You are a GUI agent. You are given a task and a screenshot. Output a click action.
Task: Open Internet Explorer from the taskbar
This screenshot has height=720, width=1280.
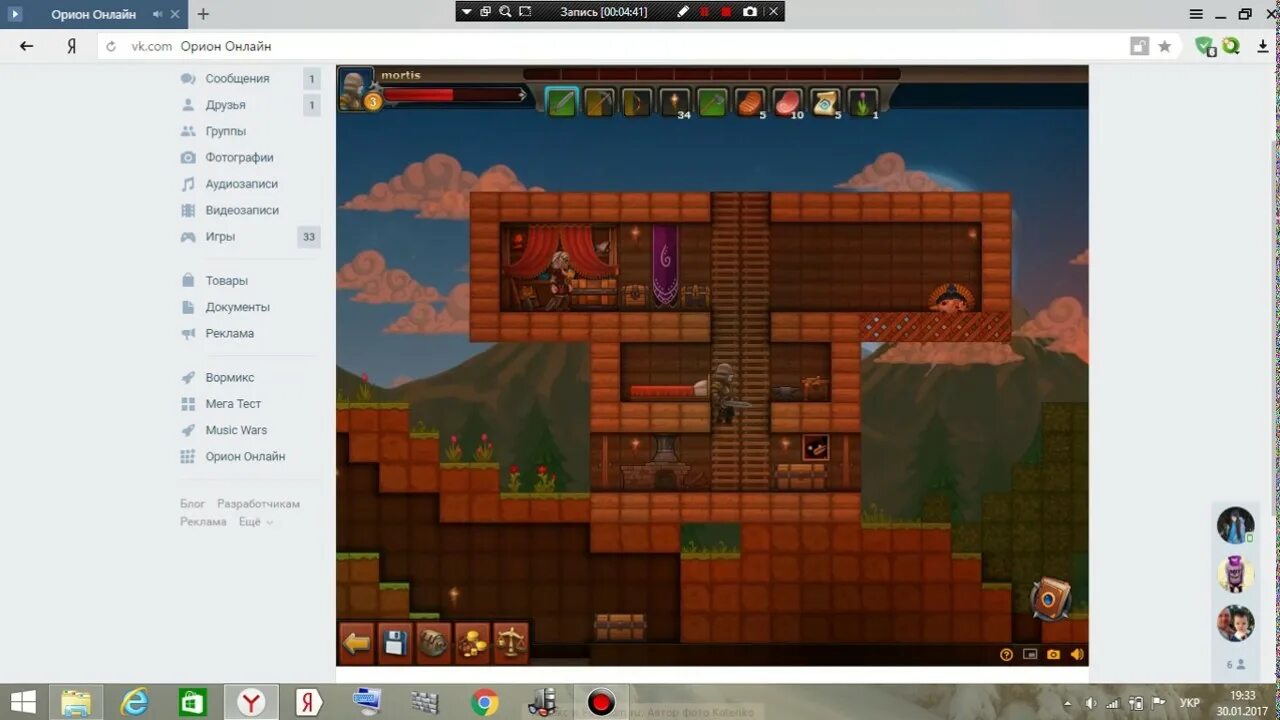(x=134, y=702)
